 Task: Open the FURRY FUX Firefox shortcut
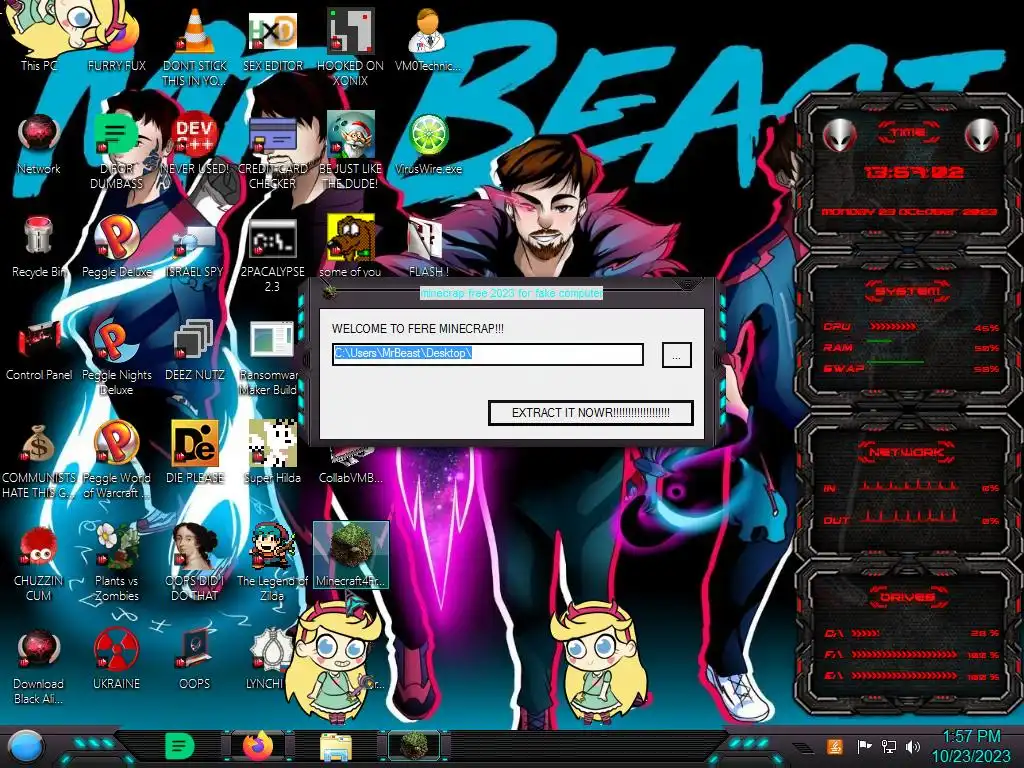click(116, 39)
